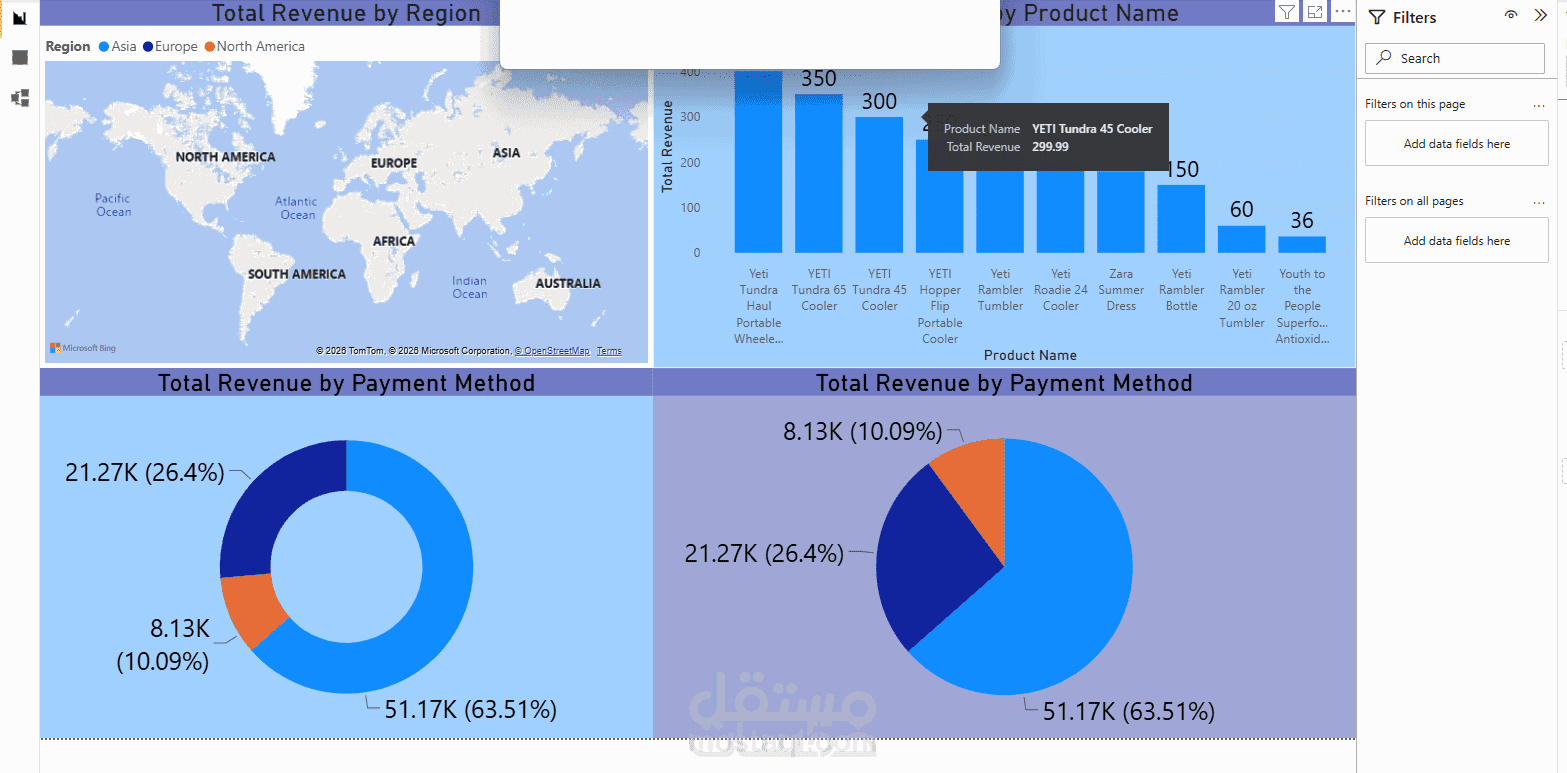The image size is (1567, 773).
Task: Toggle filter pane visibility with the eye icon
Action: coord(1511,16)
